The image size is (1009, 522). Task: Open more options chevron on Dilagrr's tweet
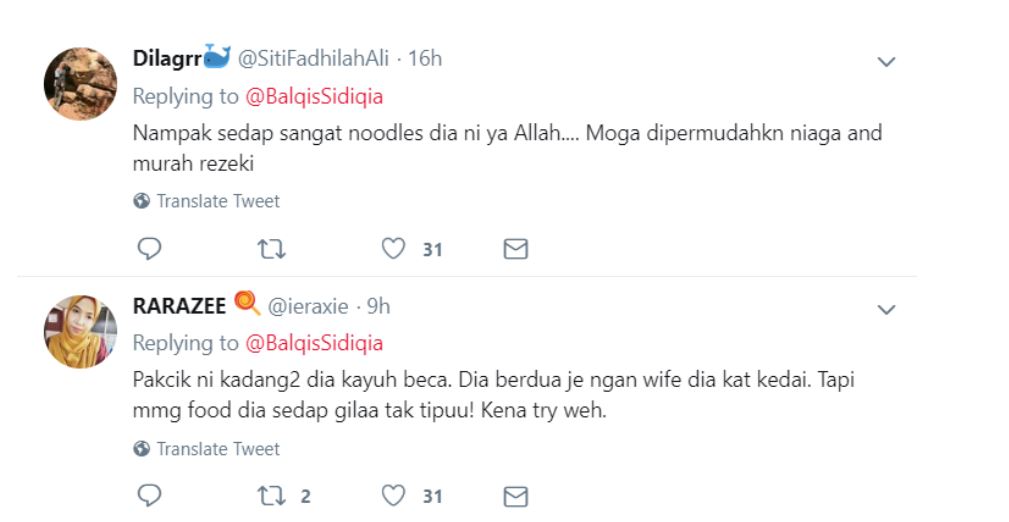coord(886,62)
